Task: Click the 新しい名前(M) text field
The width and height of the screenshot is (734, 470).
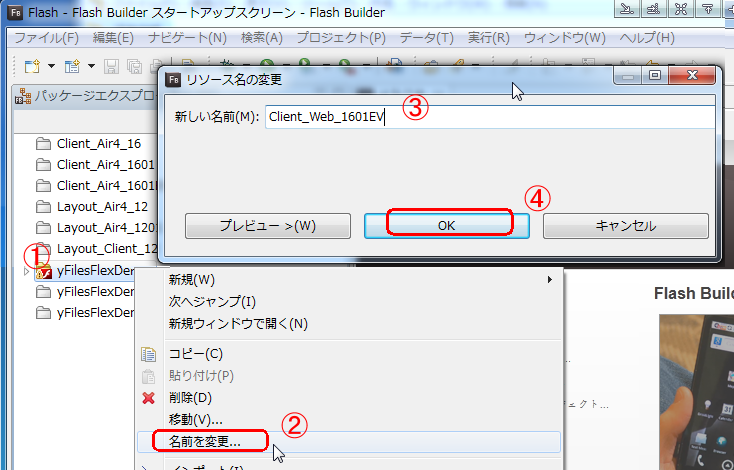Action: 490,117
